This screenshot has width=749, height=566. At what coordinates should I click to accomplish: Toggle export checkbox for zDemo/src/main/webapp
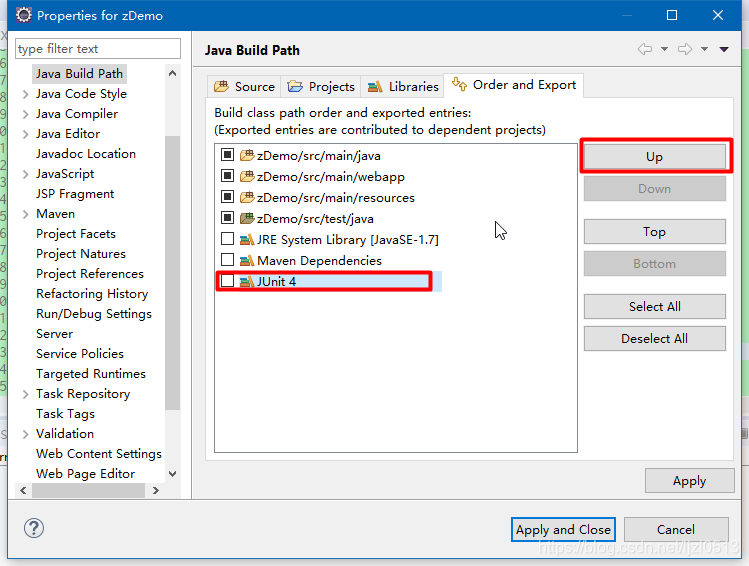tap(227, 176)
